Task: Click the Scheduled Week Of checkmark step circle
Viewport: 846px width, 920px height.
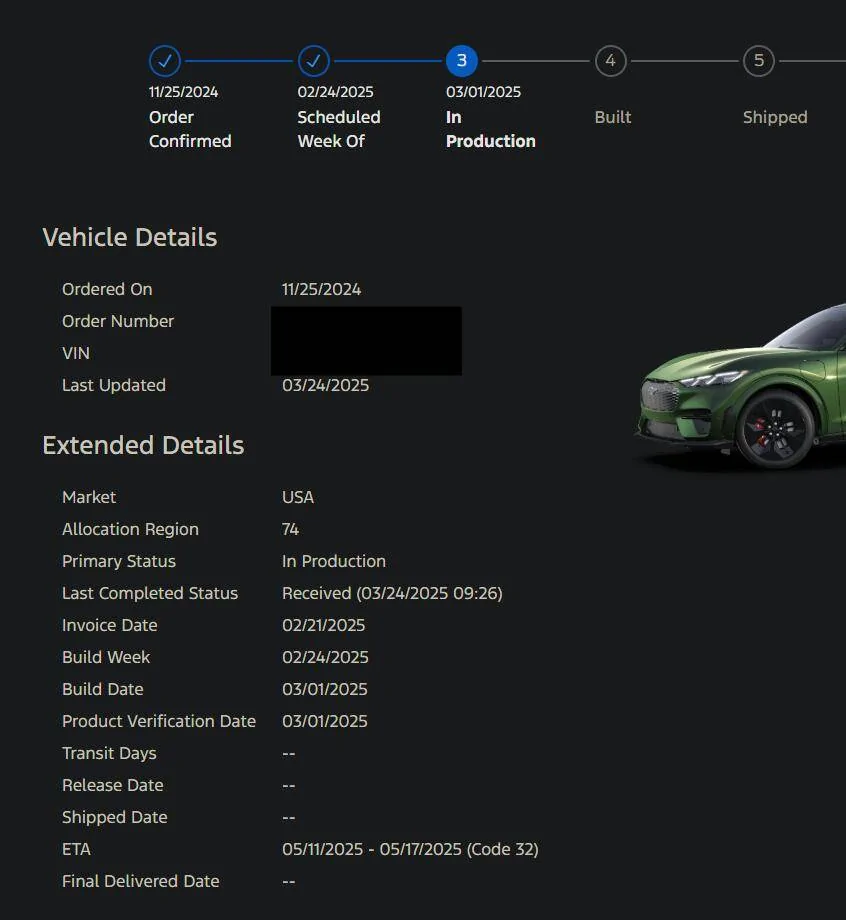Action: (x=313, y=61)
